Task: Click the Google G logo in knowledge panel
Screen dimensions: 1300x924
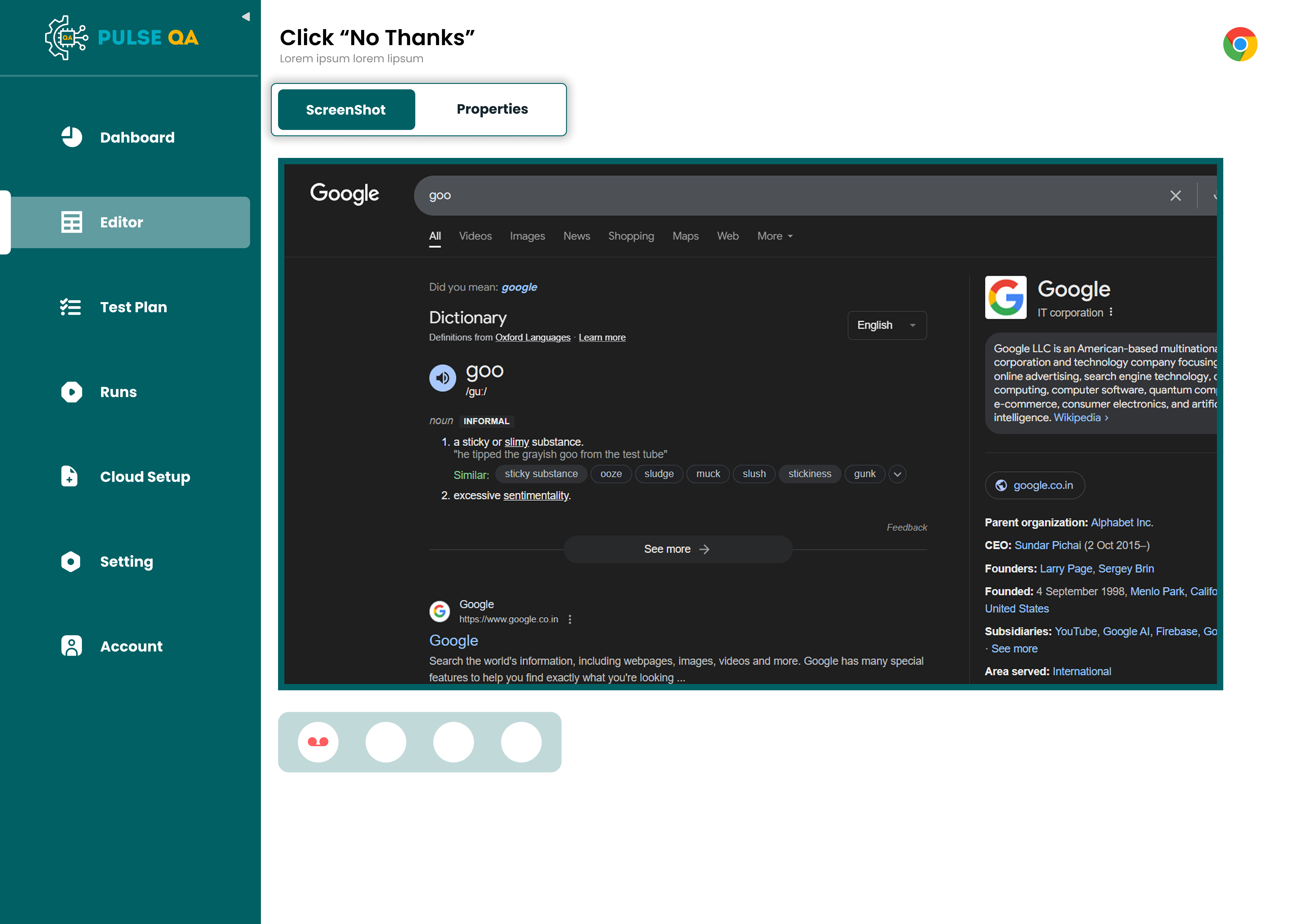Action: coord(1005,298)
